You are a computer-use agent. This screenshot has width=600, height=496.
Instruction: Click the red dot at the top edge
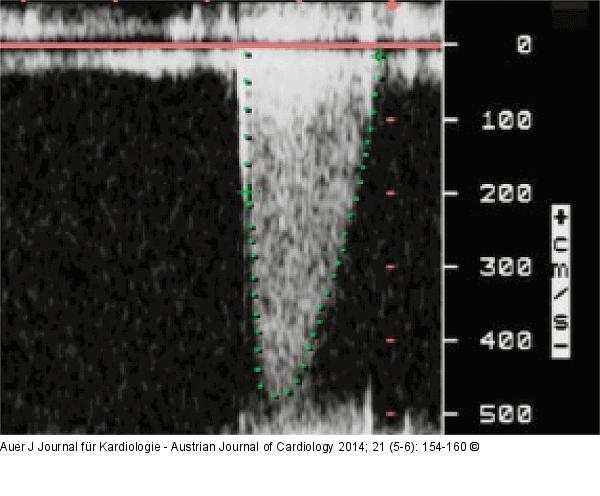pyautogui.click(x=392, y=6)
